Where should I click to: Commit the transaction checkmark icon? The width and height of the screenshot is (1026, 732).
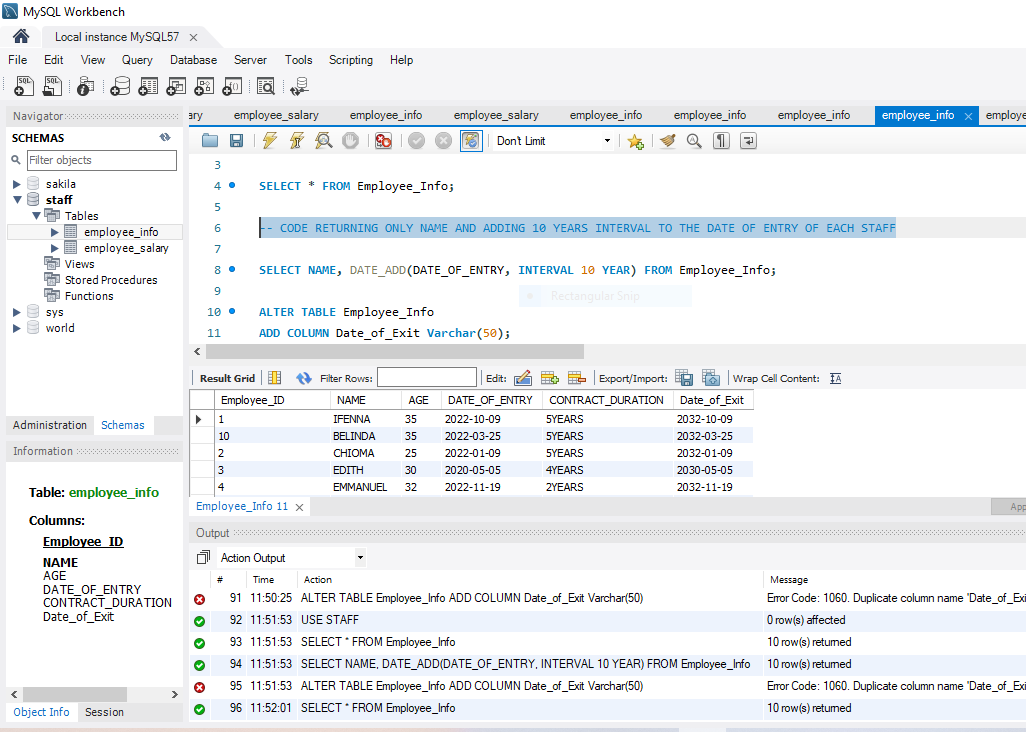tap(417, 141)
